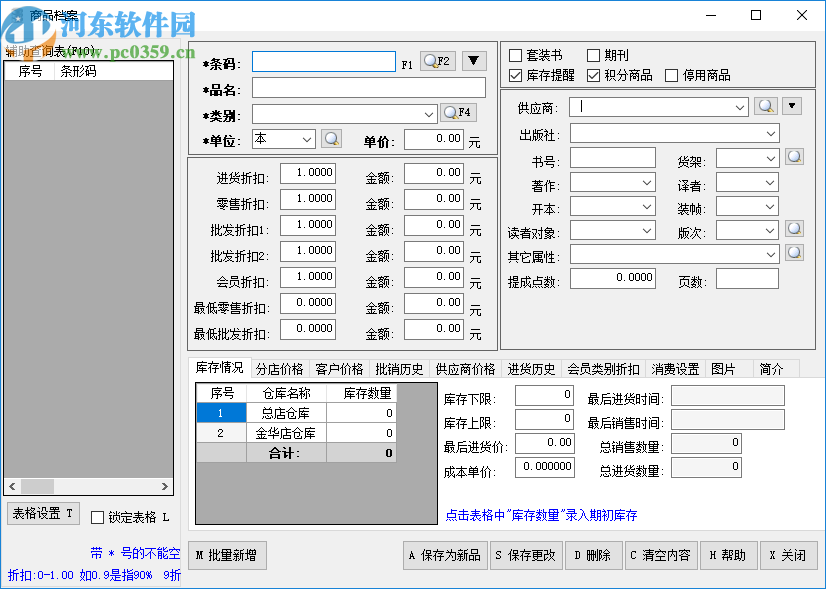Click the black dropdown arrow beside F2
Viewport: 826px width, 589px height.
pos(472,61)
